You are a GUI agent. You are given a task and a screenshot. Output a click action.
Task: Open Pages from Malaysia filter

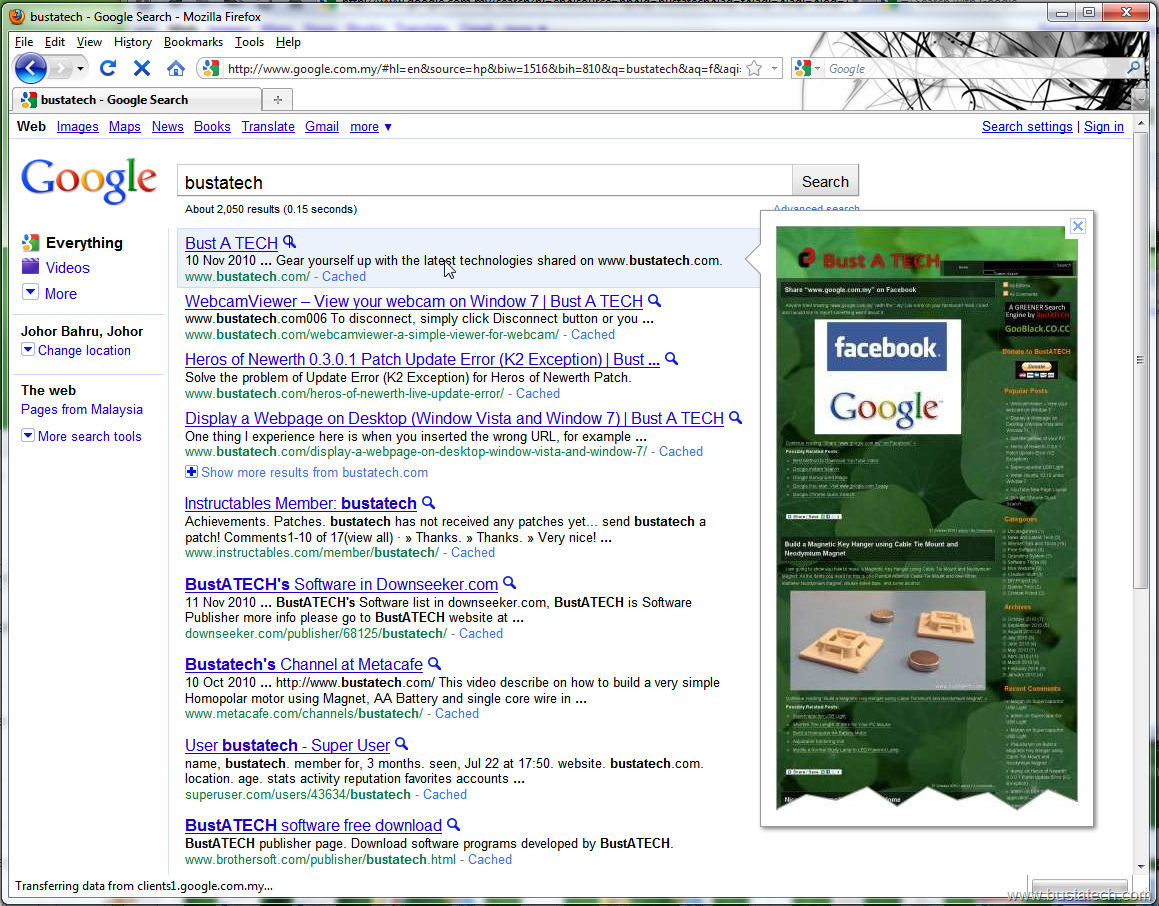coord(81,409)
